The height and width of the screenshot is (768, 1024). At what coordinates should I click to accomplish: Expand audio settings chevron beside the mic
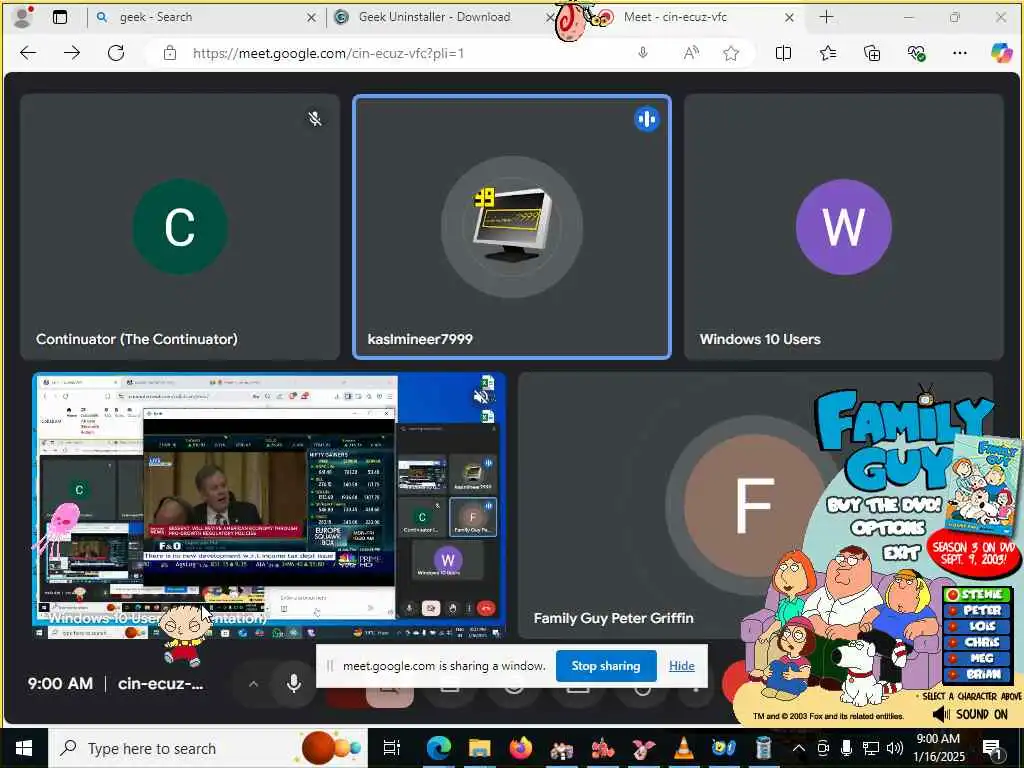(x=253, y=684)
